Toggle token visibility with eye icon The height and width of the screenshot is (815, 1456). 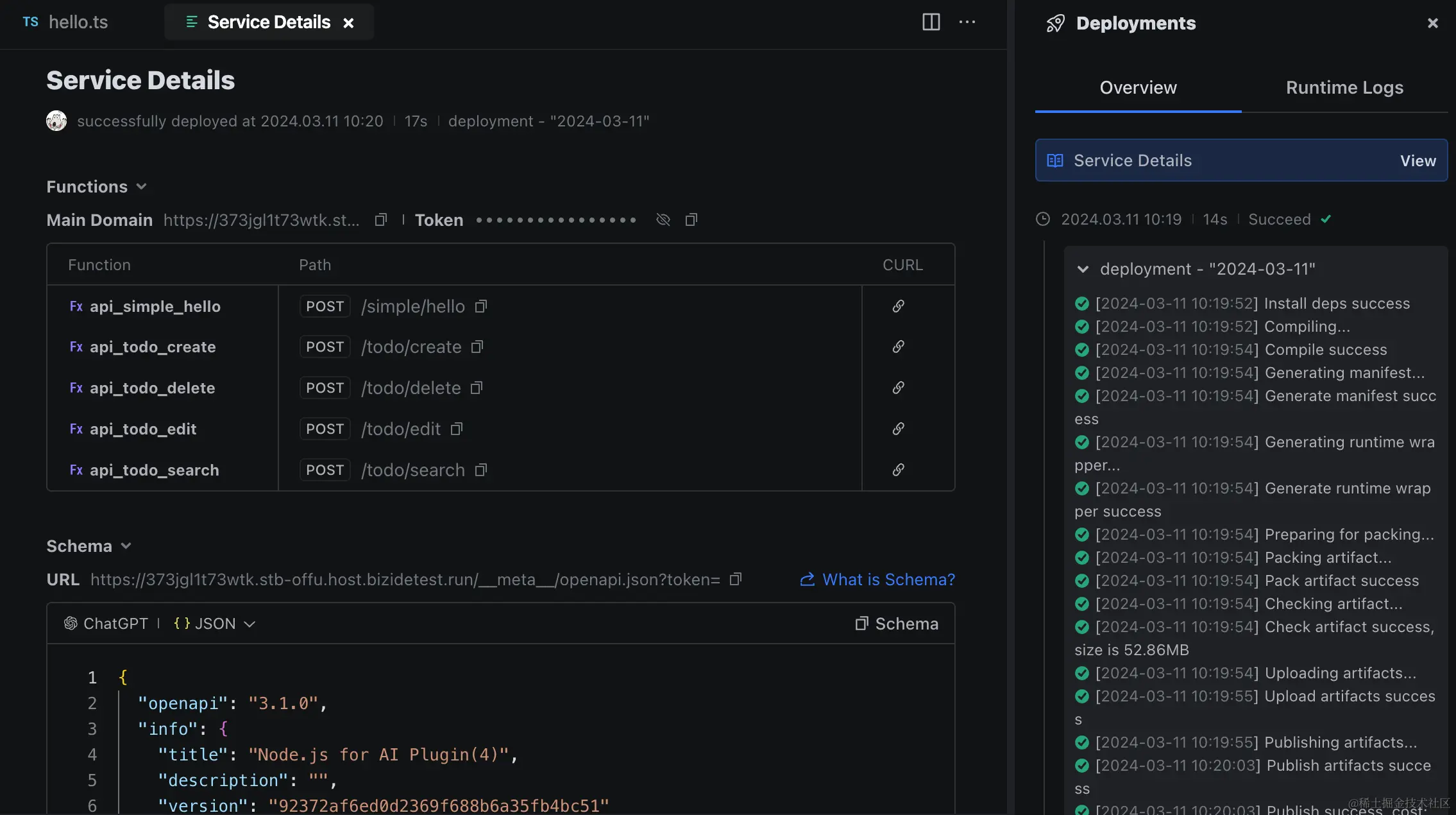tap(663, 219)
